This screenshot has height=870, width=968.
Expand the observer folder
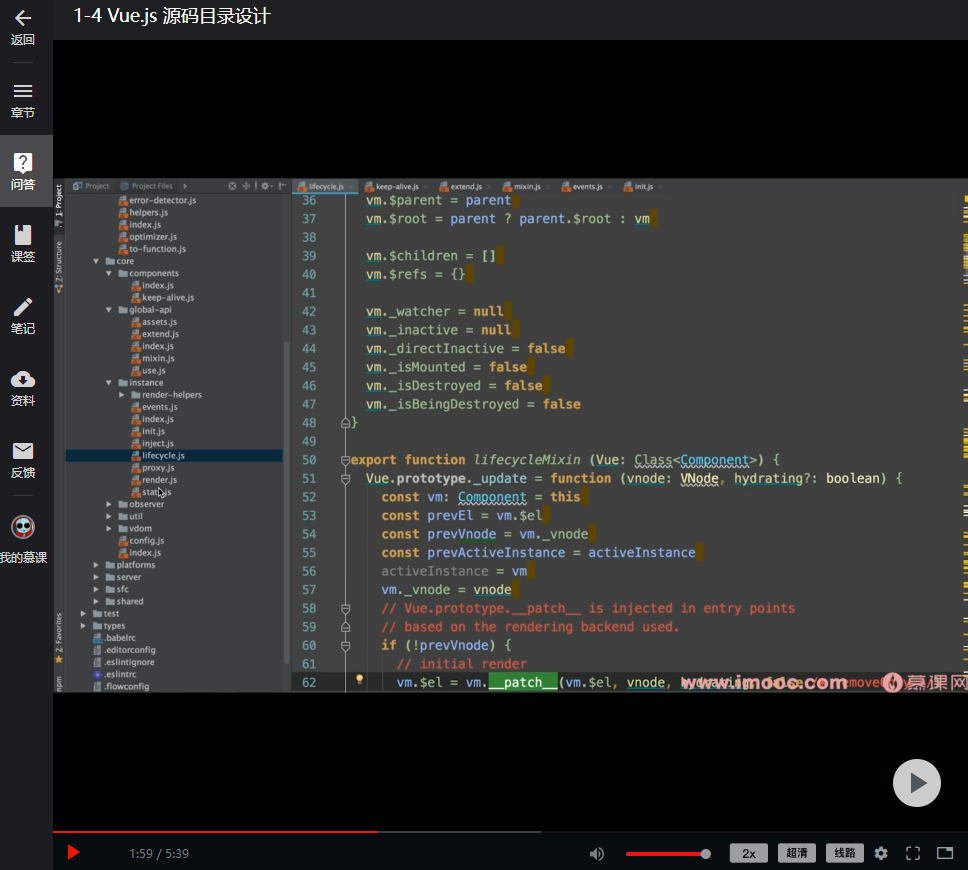[109, 504]
